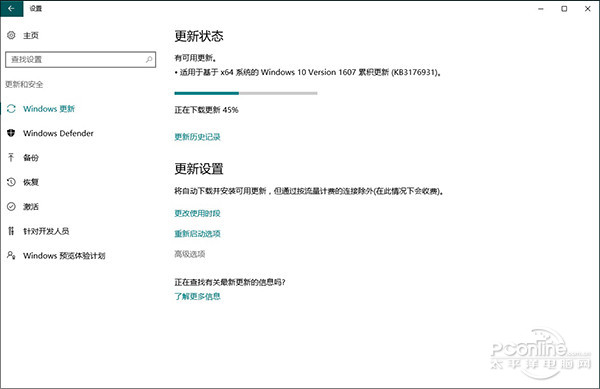Click the 激活 checkmark circle icon
The width and height of the screenshot is (600, 389).
11,207
